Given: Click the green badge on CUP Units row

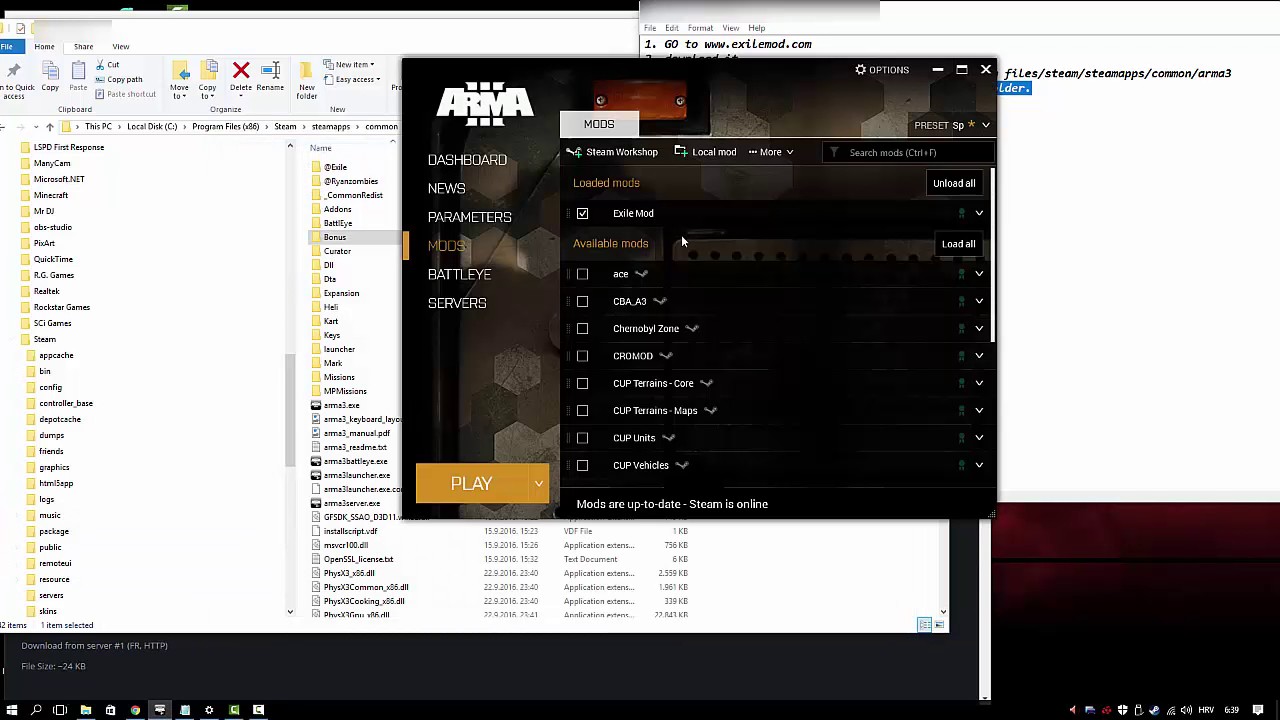Looking at the screenshot, I should click(962, 438).
